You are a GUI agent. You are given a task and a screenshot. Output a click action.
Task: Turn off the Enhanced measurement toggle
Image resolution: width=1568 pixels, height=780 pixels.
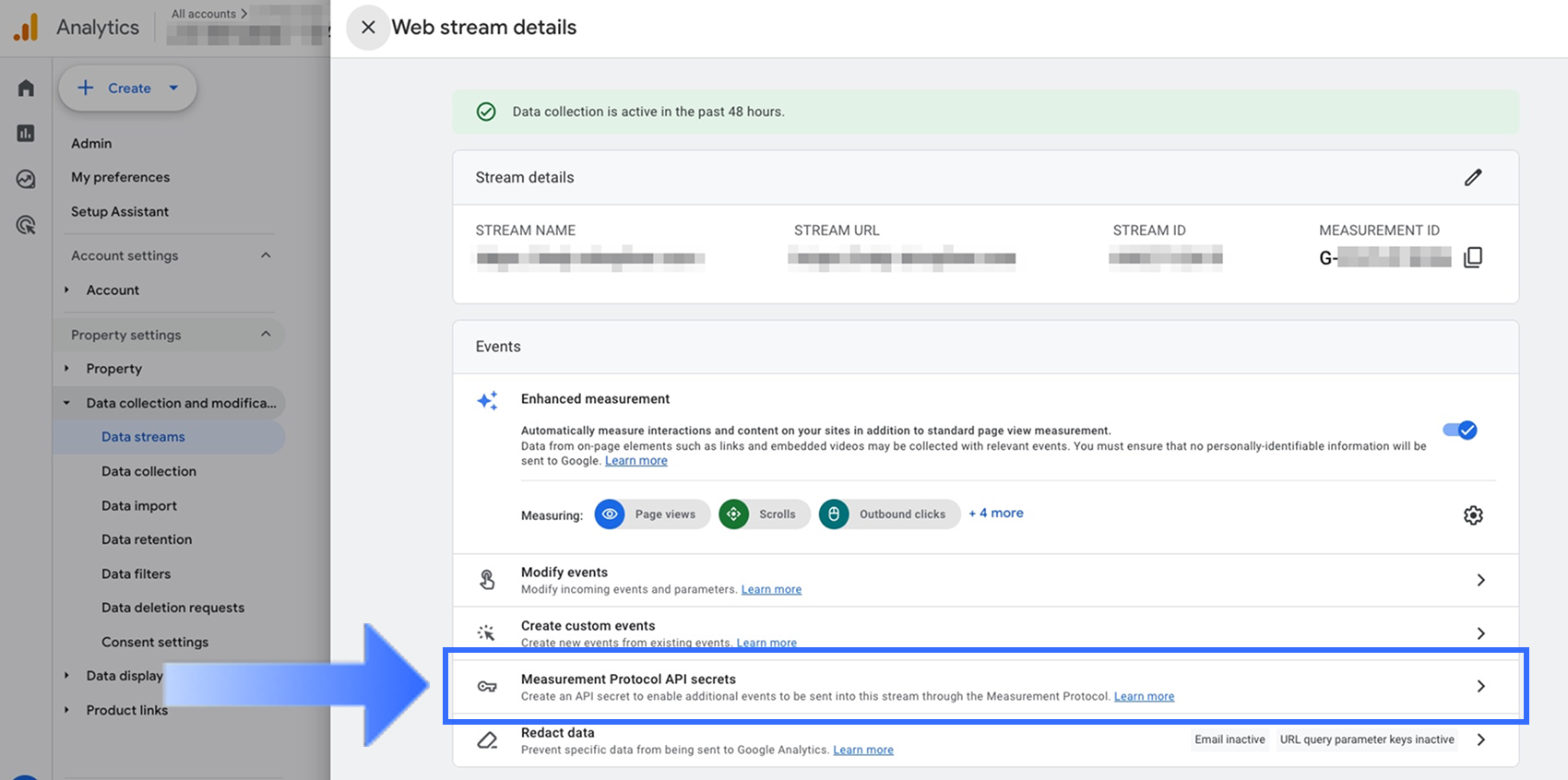[1459, 431]
